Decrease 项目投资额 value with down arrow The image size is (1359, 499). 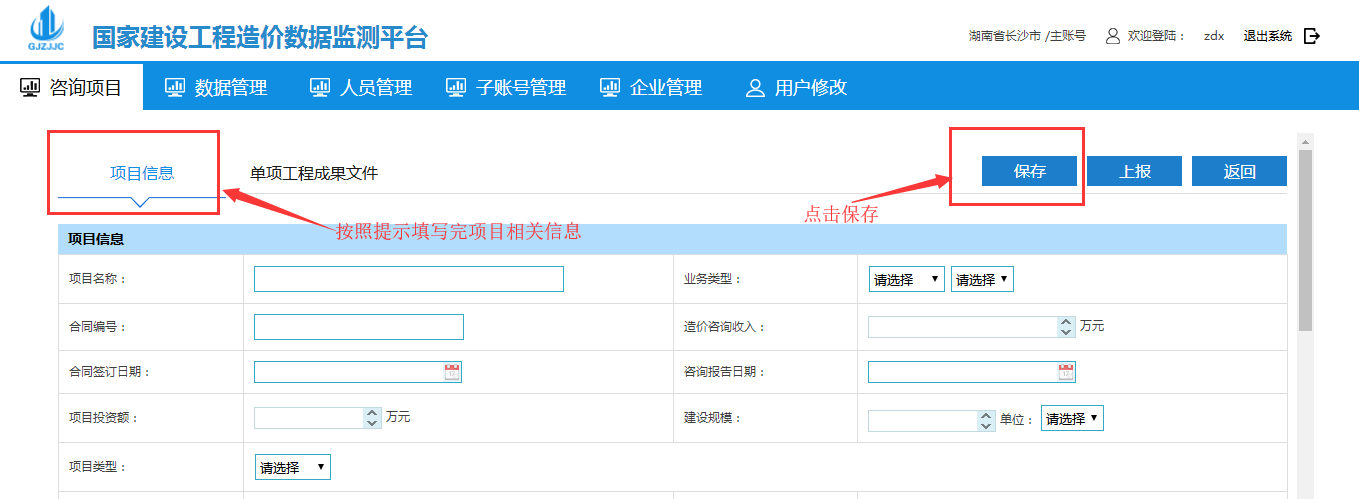[x=372, y=423]
